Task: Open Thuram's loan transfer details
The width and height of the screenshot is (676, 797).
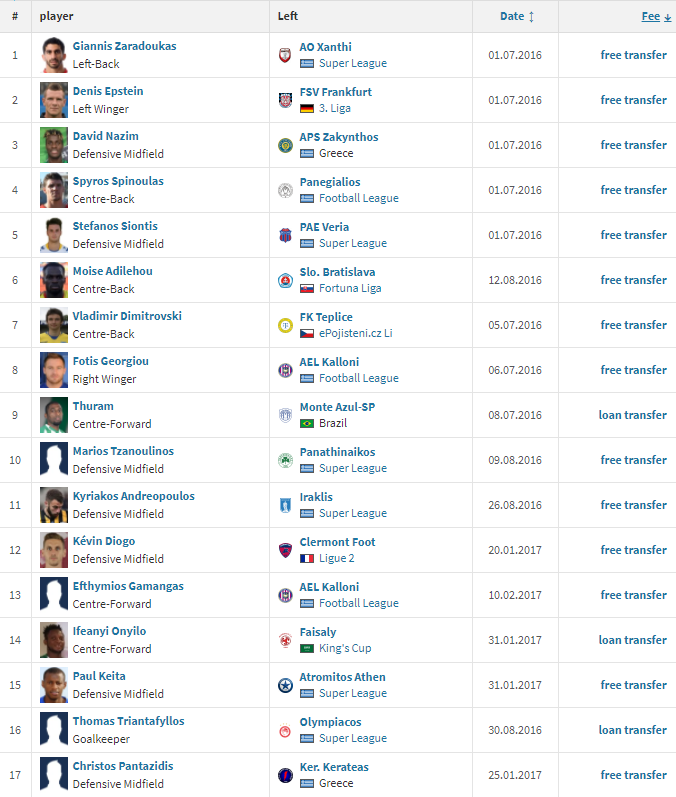Action: click(x=632, y=415)
